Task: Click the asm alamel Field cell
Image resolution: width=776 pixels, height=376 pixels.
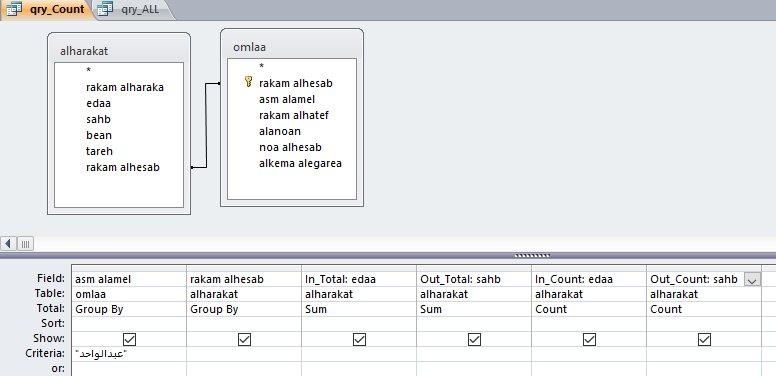Action: click(129, 279)
